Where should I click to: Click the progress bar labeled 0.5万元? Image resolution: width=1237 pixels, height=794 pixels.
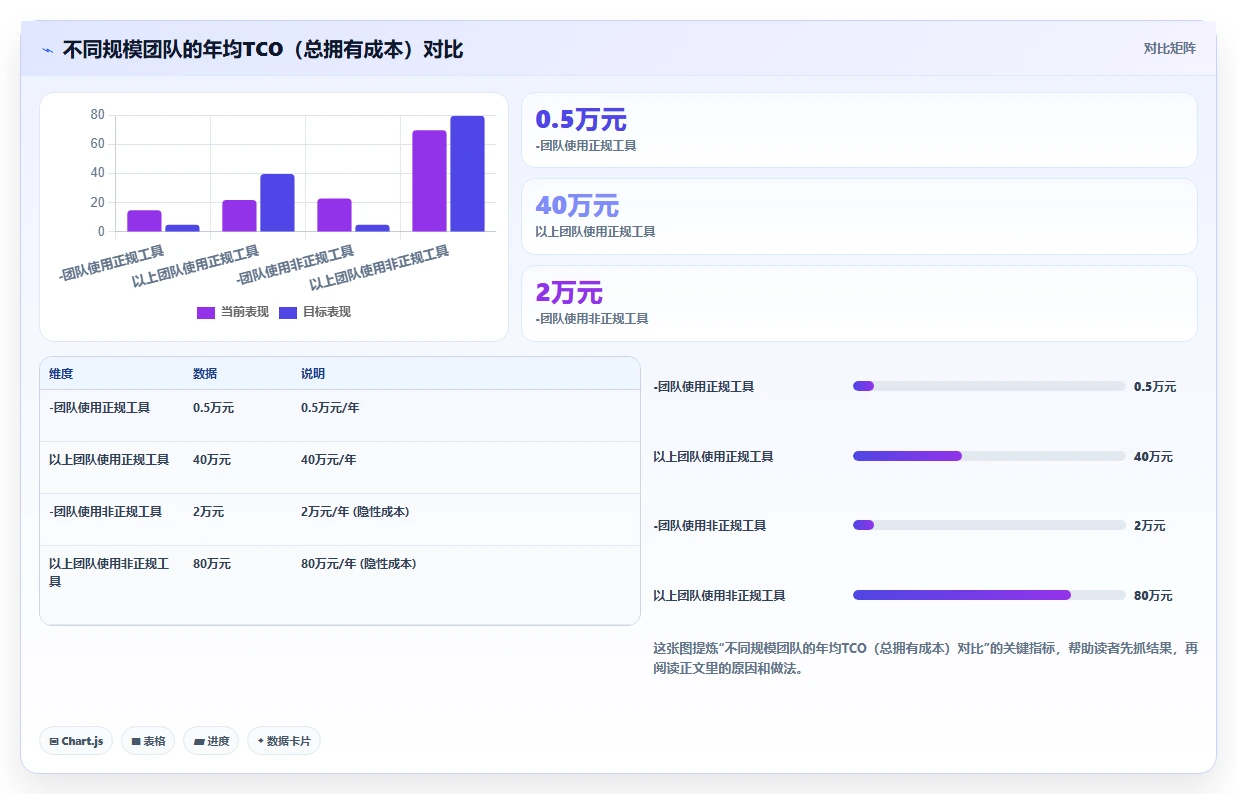coord(989,386)
